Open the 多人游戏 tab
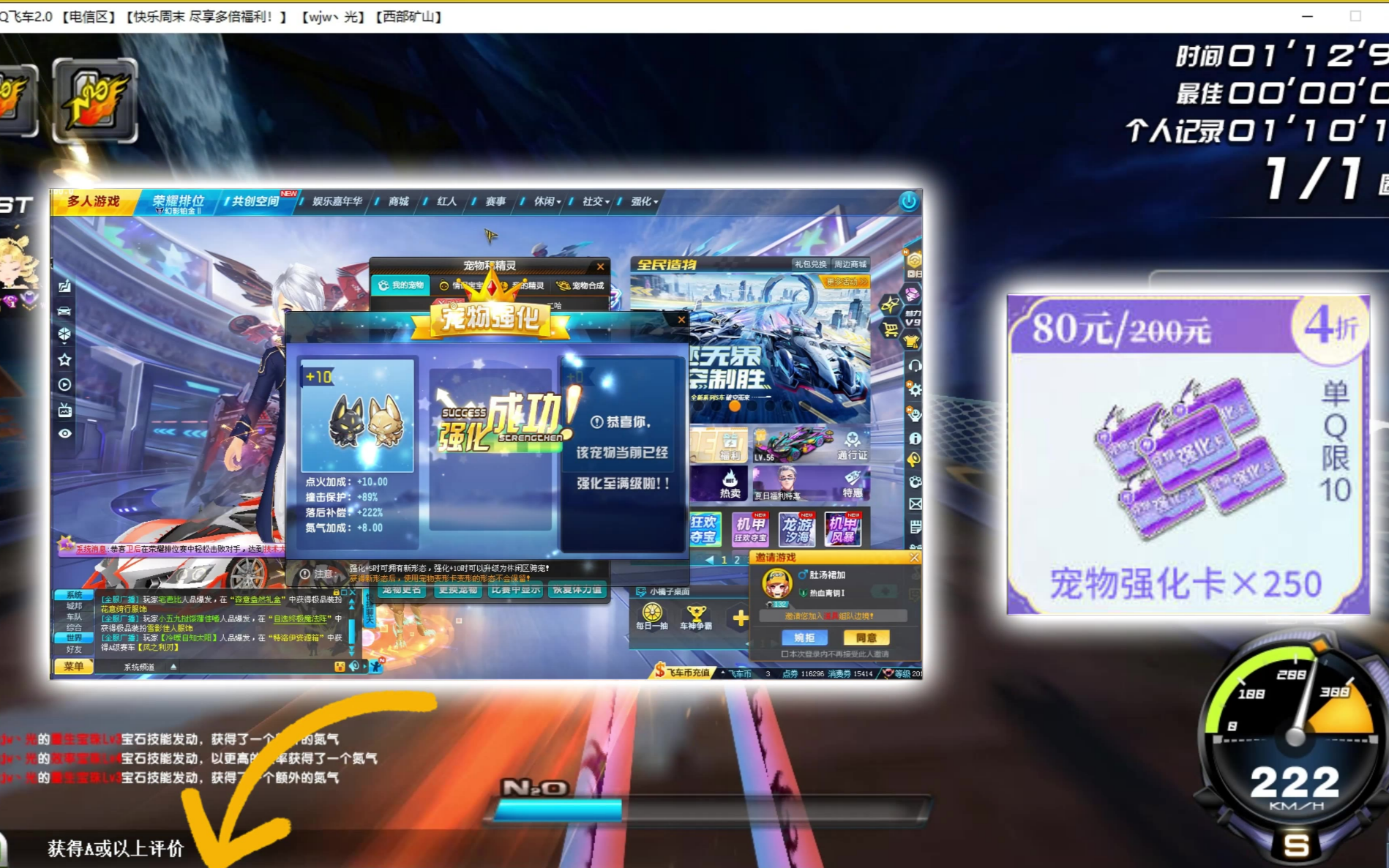This screenshot has width=1389, height=868. 93,201
